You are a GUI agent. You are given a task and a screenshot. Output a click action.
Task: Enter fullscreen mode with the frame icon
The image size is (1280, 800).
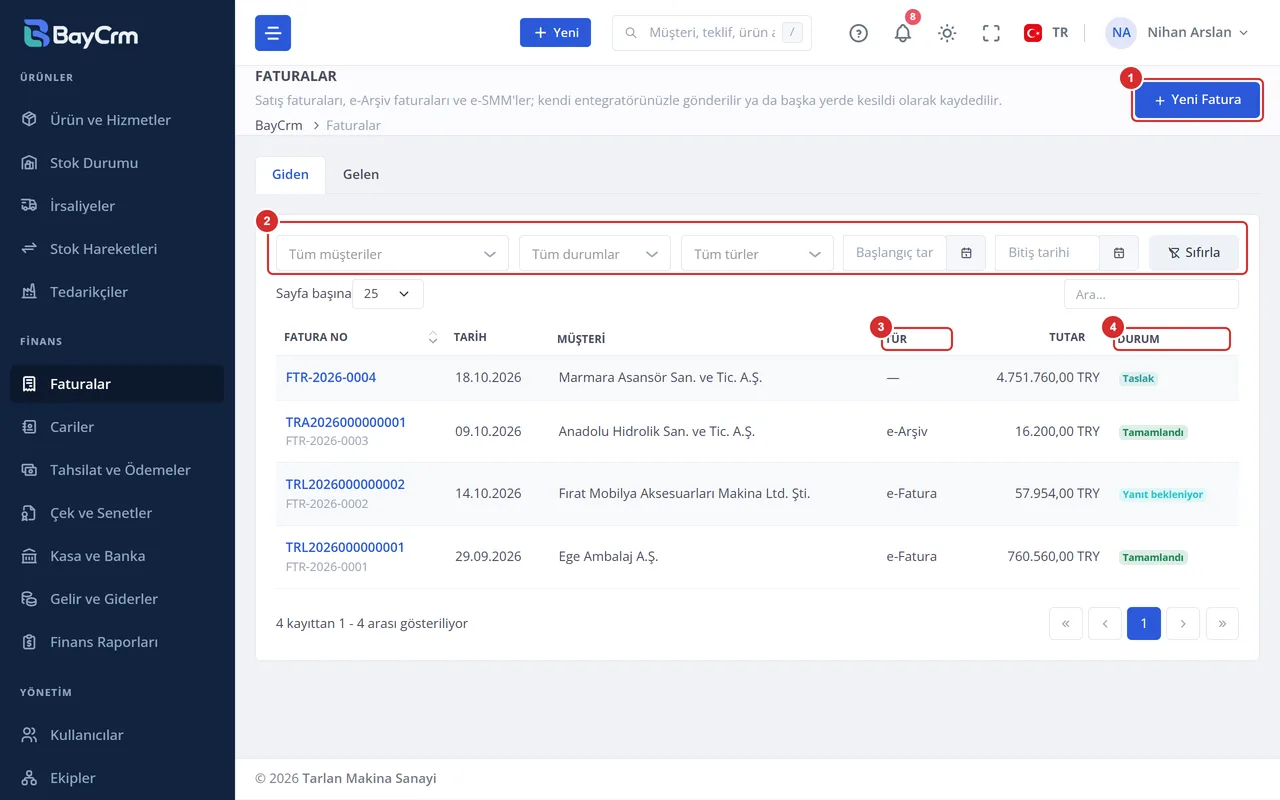pyautogui.click(x=991, y=33)
